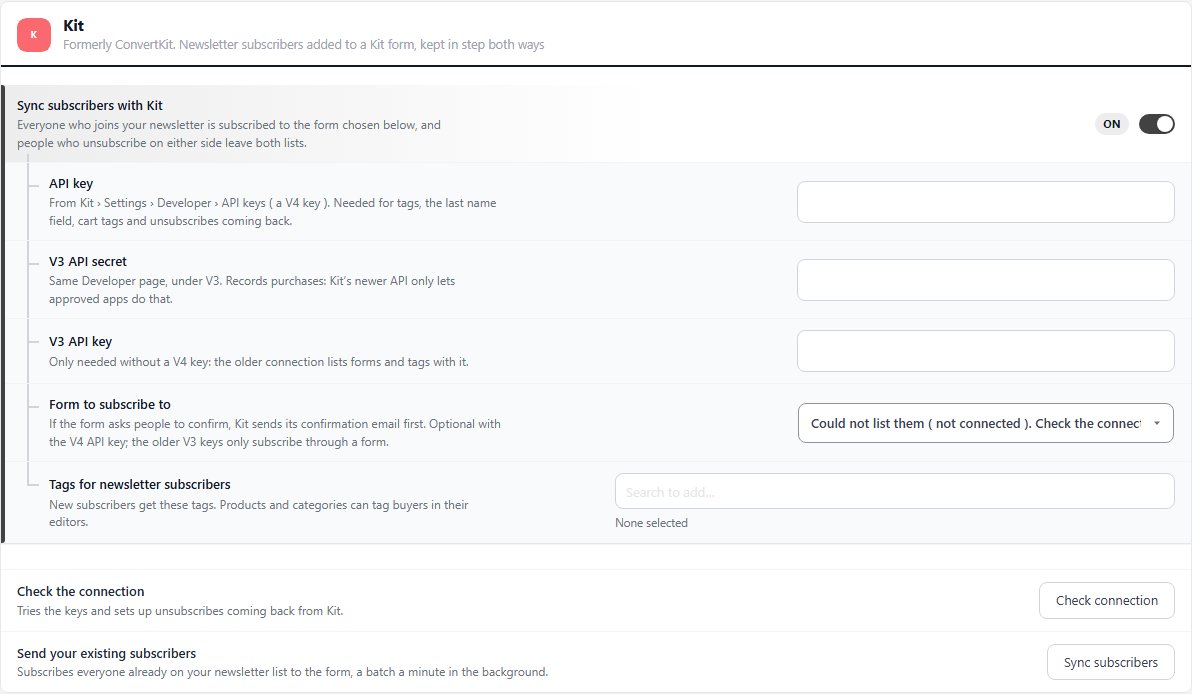The height and width of the screenshot is (694, 1192).
Task: Click the red Kit logo icon
Action: tap(33, 35)
